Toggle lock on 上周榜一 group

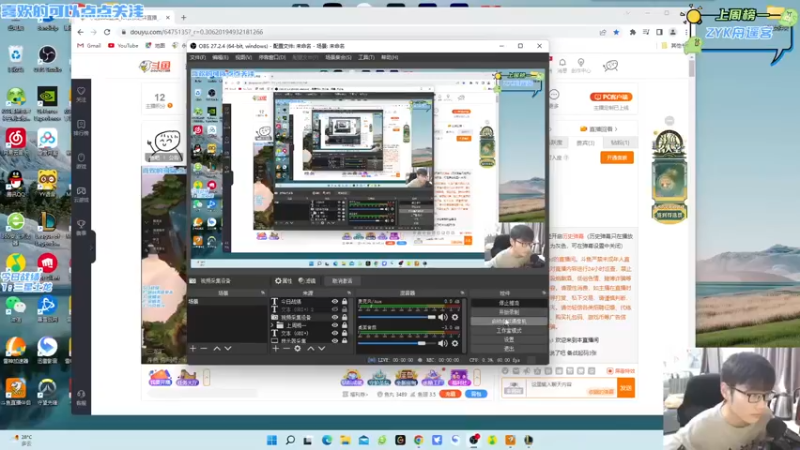[x=344, y=325]
